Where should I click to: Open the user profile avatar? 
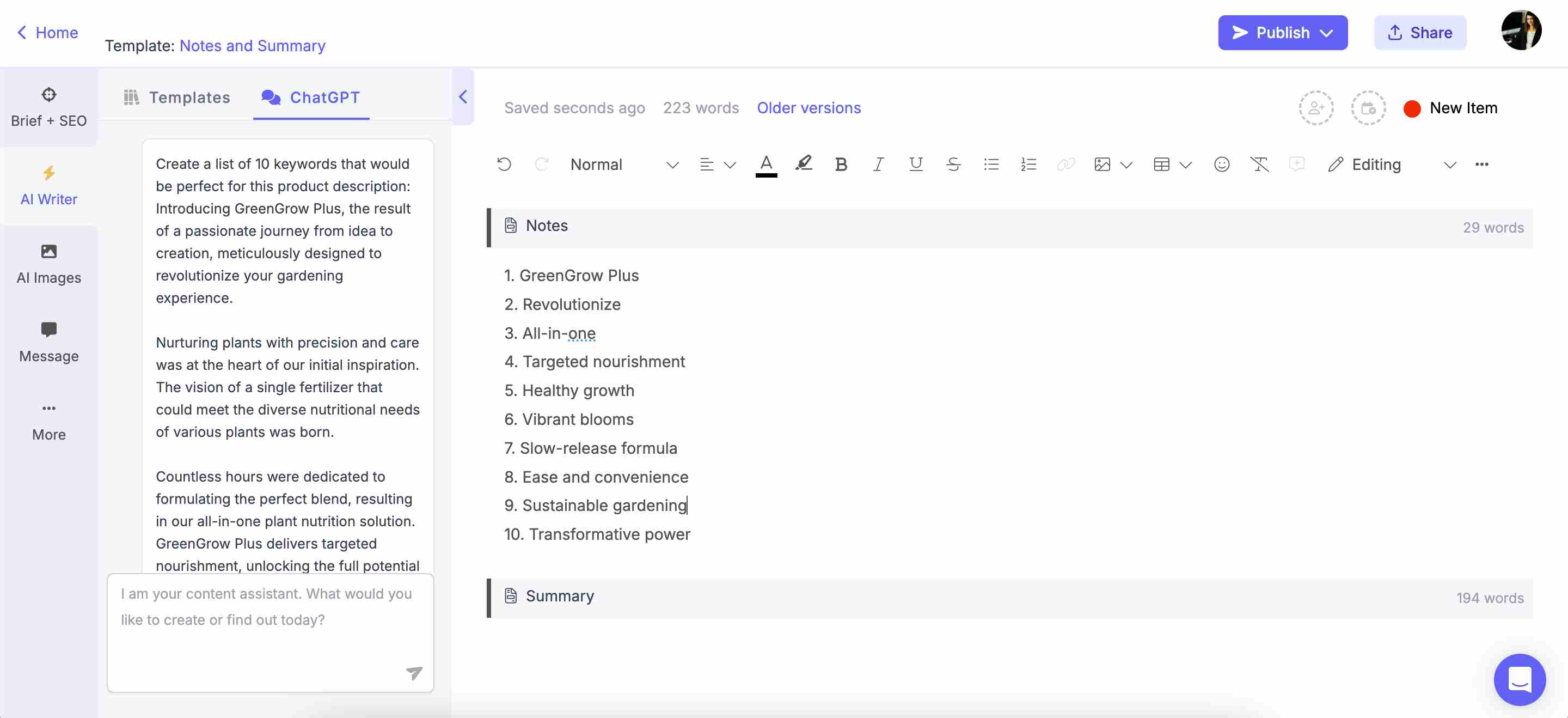[x=1521, y=31]
